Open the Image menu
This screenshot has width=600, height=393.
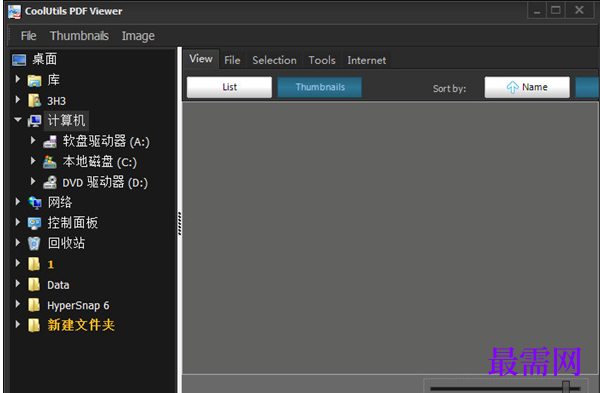click(138, 36)
